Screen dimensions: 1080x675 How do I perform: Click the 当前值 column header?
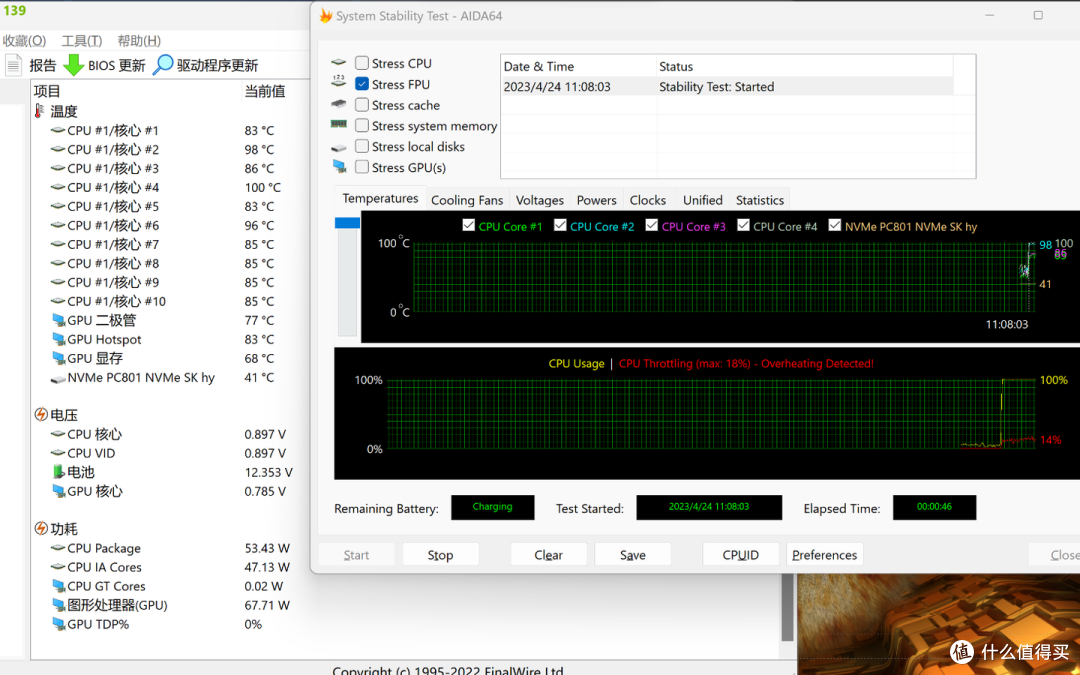tap(275, 91)
